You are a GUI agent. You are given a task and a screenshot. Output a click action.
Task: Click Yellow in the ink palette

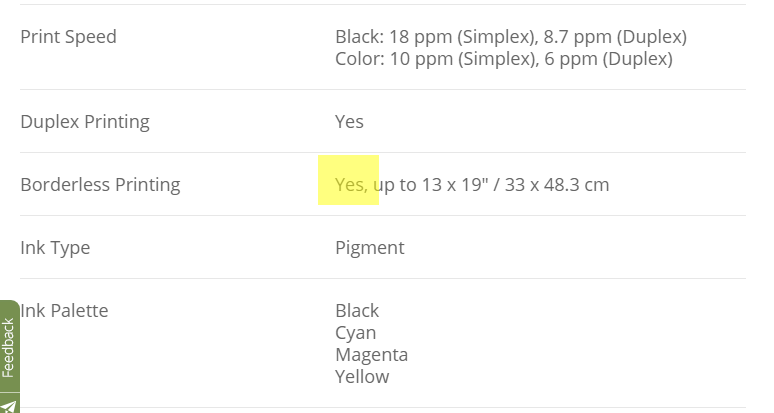[362, 376]
